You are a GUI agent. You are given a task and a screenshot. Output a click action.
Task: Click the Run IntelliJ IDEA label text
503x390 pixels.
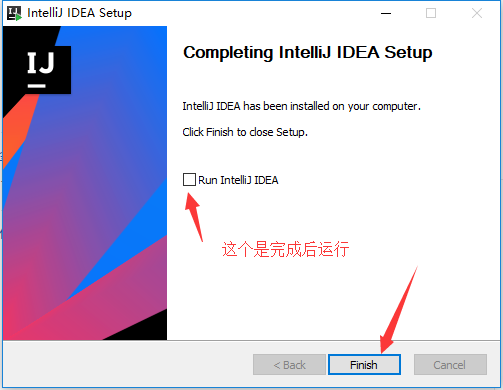click(238, 180)
